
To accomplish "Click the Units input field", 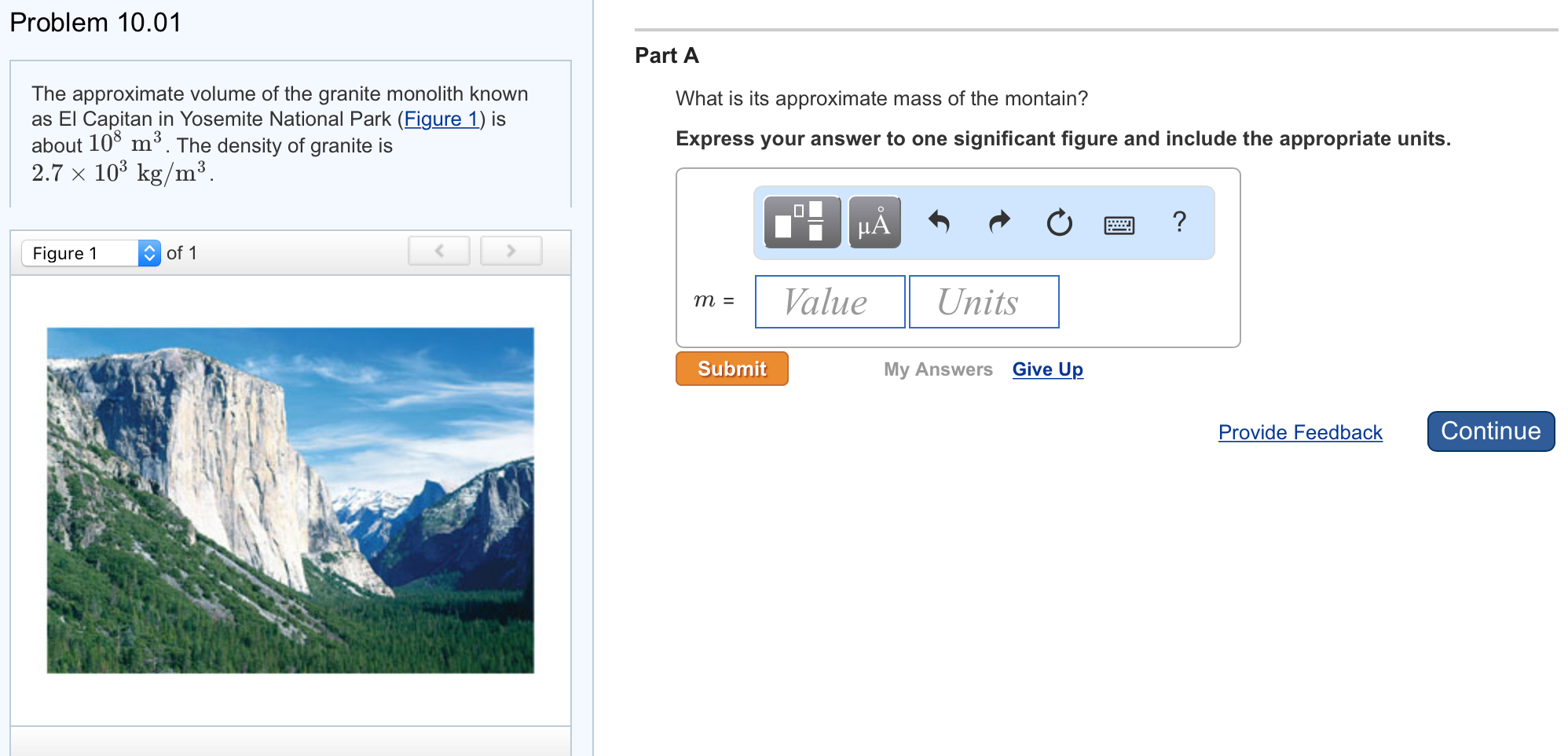I will pyautogui.click(x=984, y=302).
